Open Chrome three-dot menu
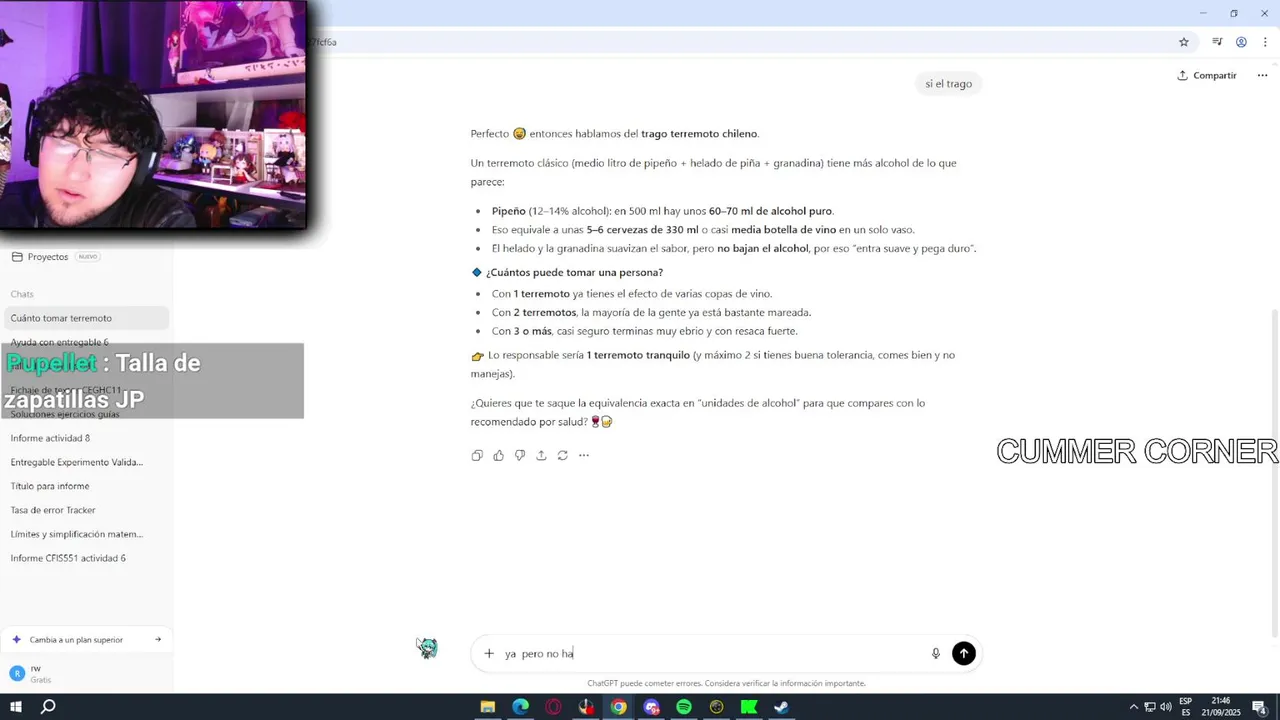Image resolution: width=1280 pixels, height=720 pixels. tap(1265, 42)
